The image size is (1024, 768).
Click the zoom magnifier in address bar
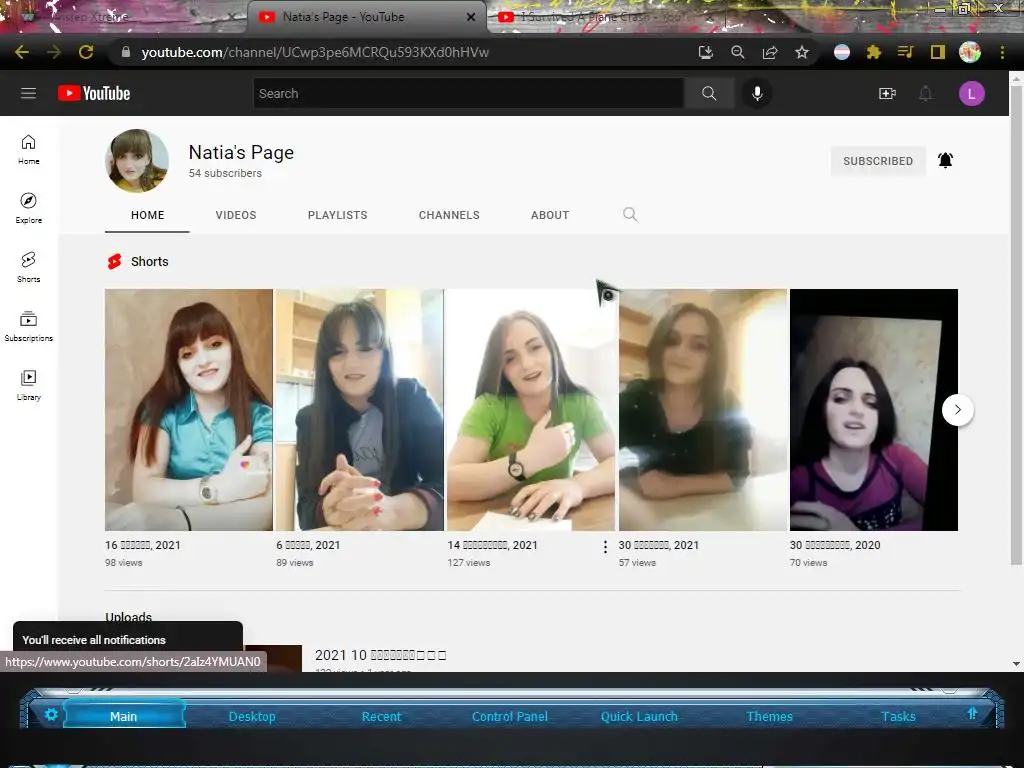[737, 52]
